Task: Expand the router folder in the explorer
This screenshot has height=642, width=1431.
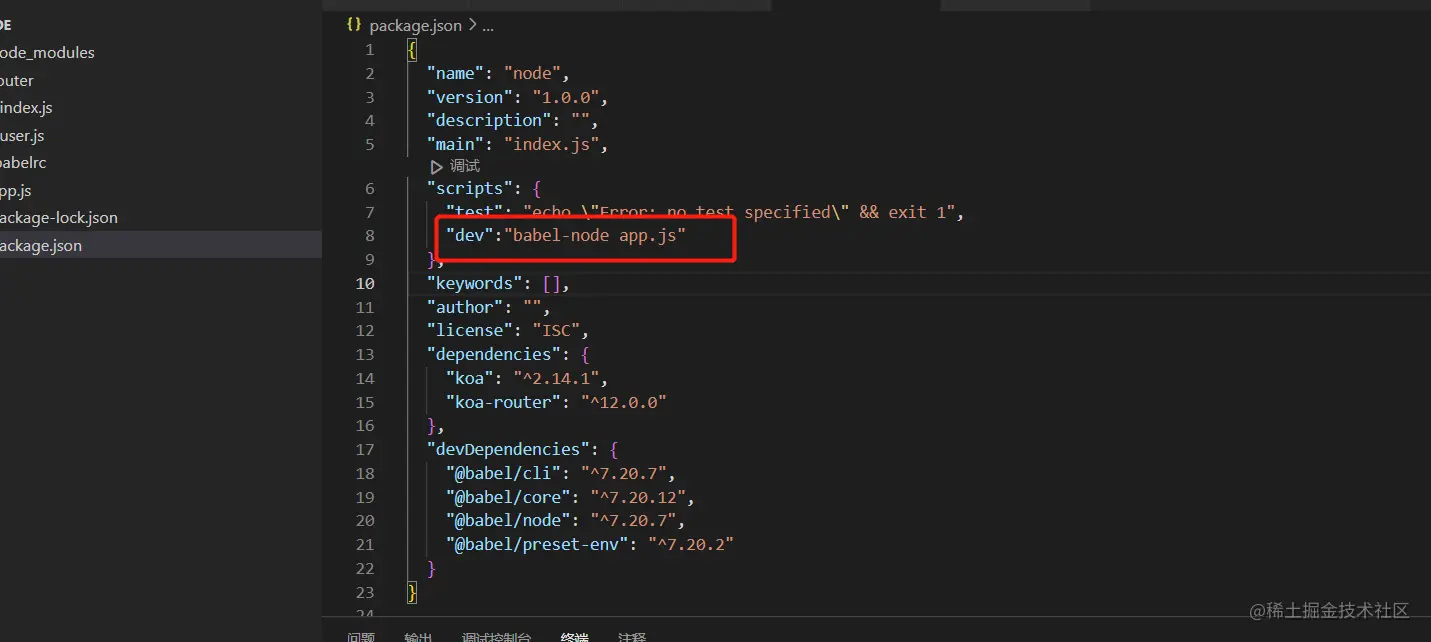Action: [17, 81]
